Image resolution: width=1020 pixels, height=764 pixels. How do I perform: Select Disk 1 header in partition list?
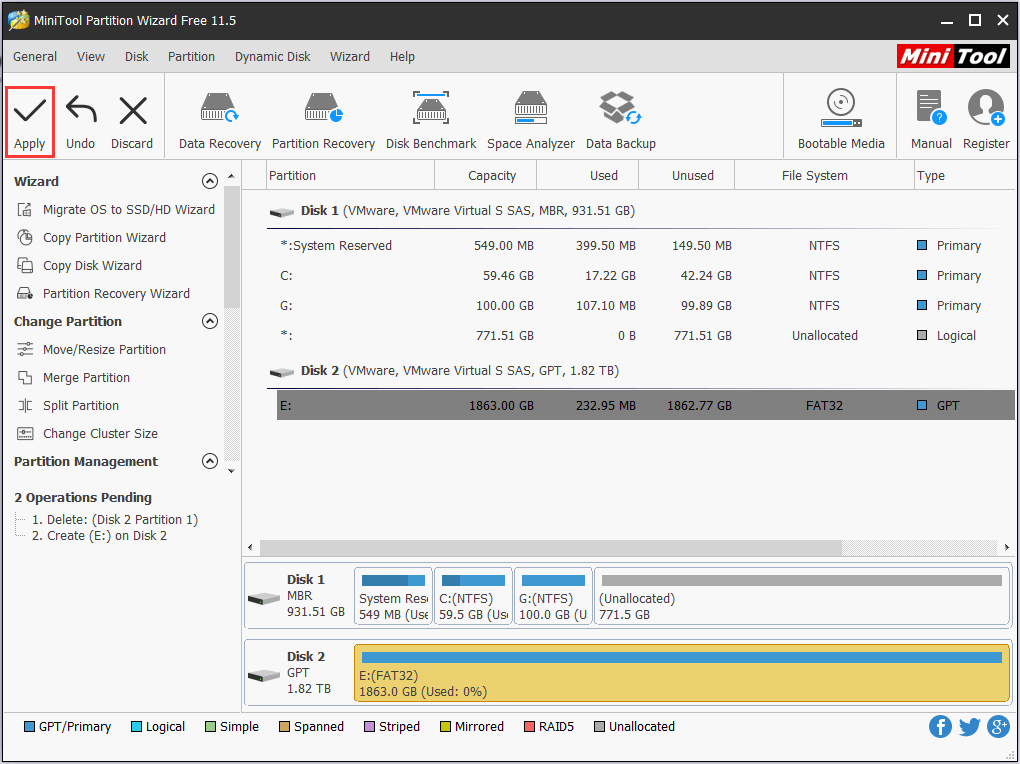pyautogui.click(x=451, y=211)
